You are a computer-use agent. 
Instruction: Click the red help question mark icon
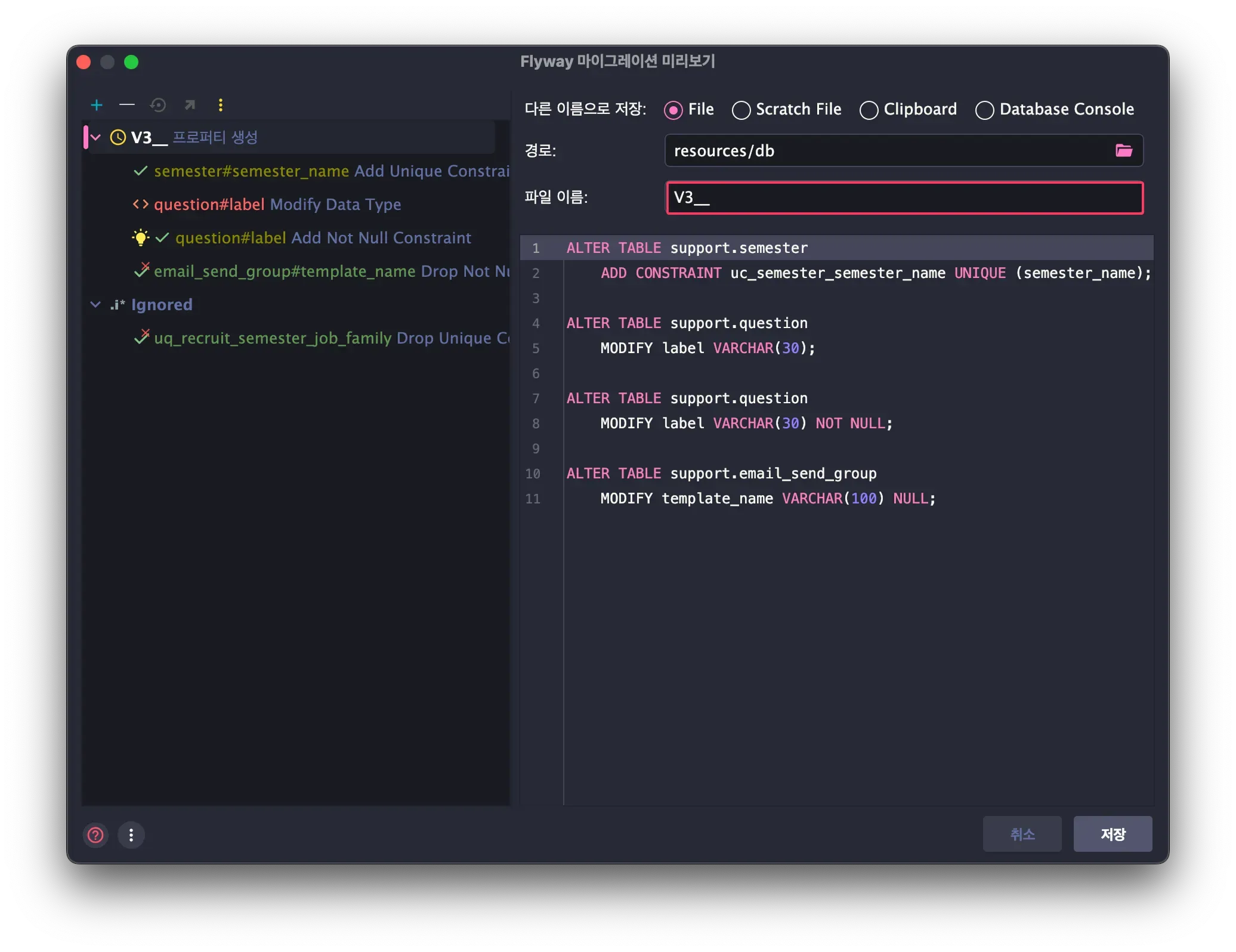coord(95,834)
